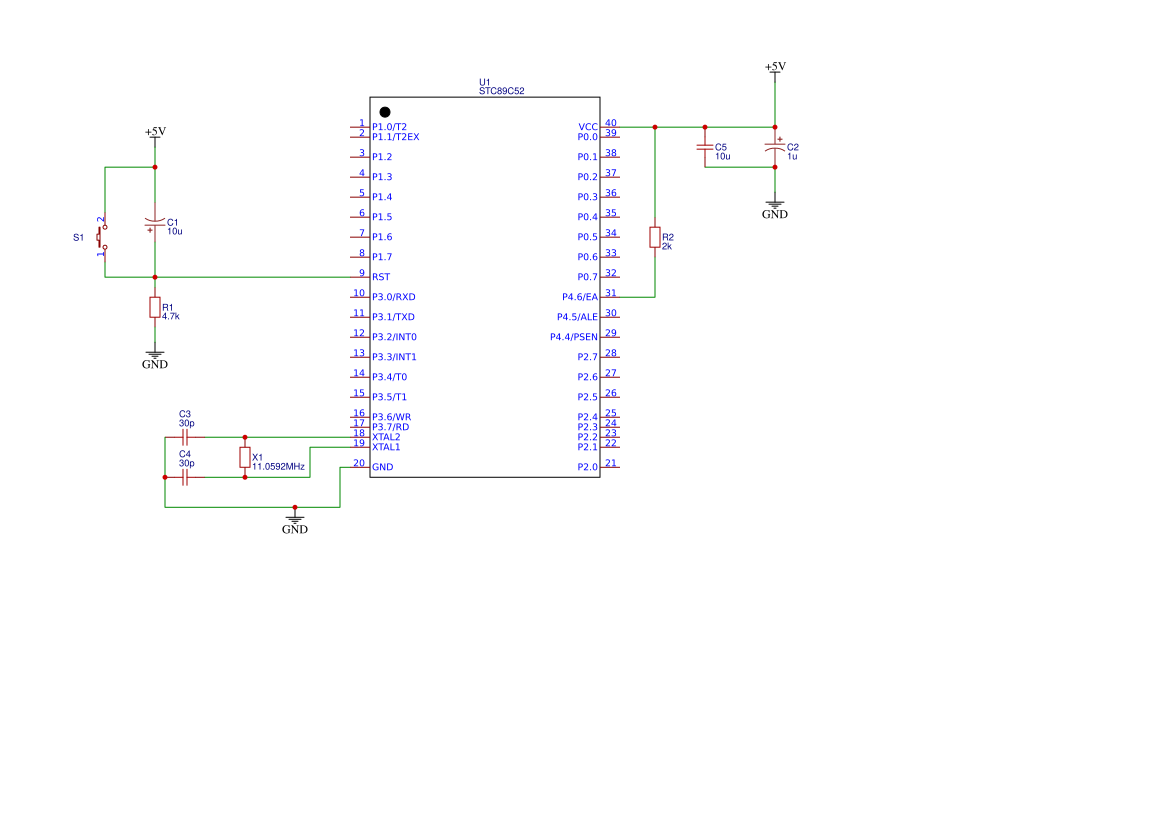The image size is (1169, 828).
Task: Select the C2 1u polarized capacitor
Action: (774, 147)
